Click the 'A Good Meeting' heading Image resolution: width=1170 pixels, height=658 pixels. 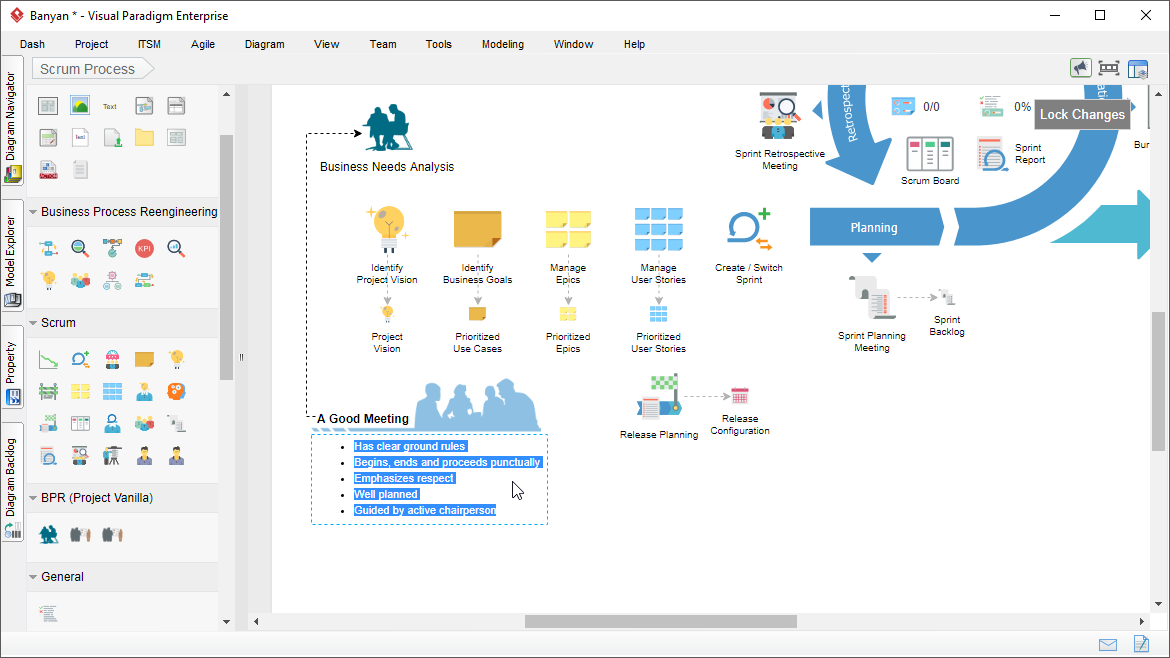click(x=363, y=419)
